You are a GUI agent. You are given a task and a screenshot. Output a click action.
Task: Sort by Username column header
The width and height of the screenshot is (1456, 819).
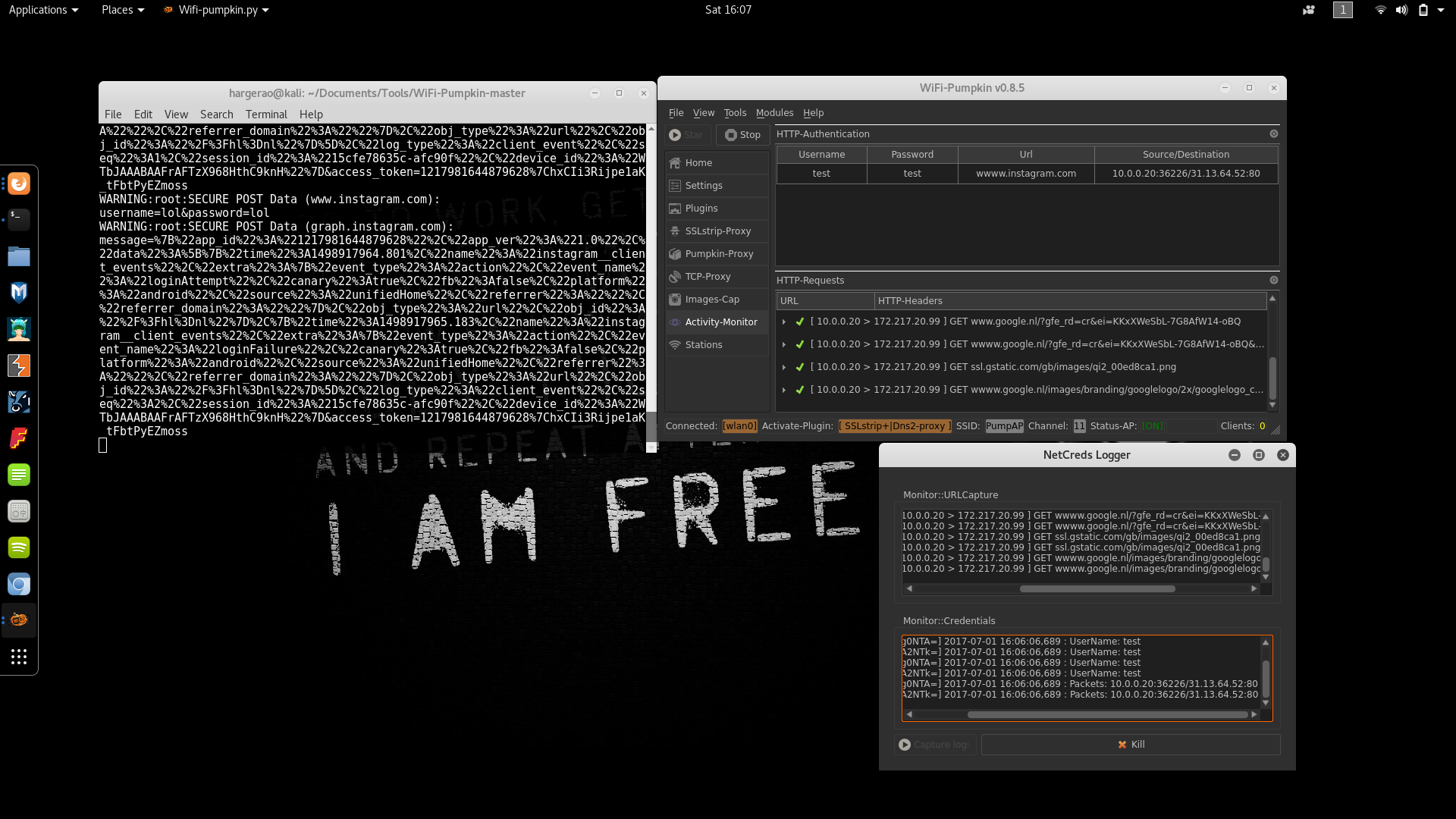click(x=821, y=154)
